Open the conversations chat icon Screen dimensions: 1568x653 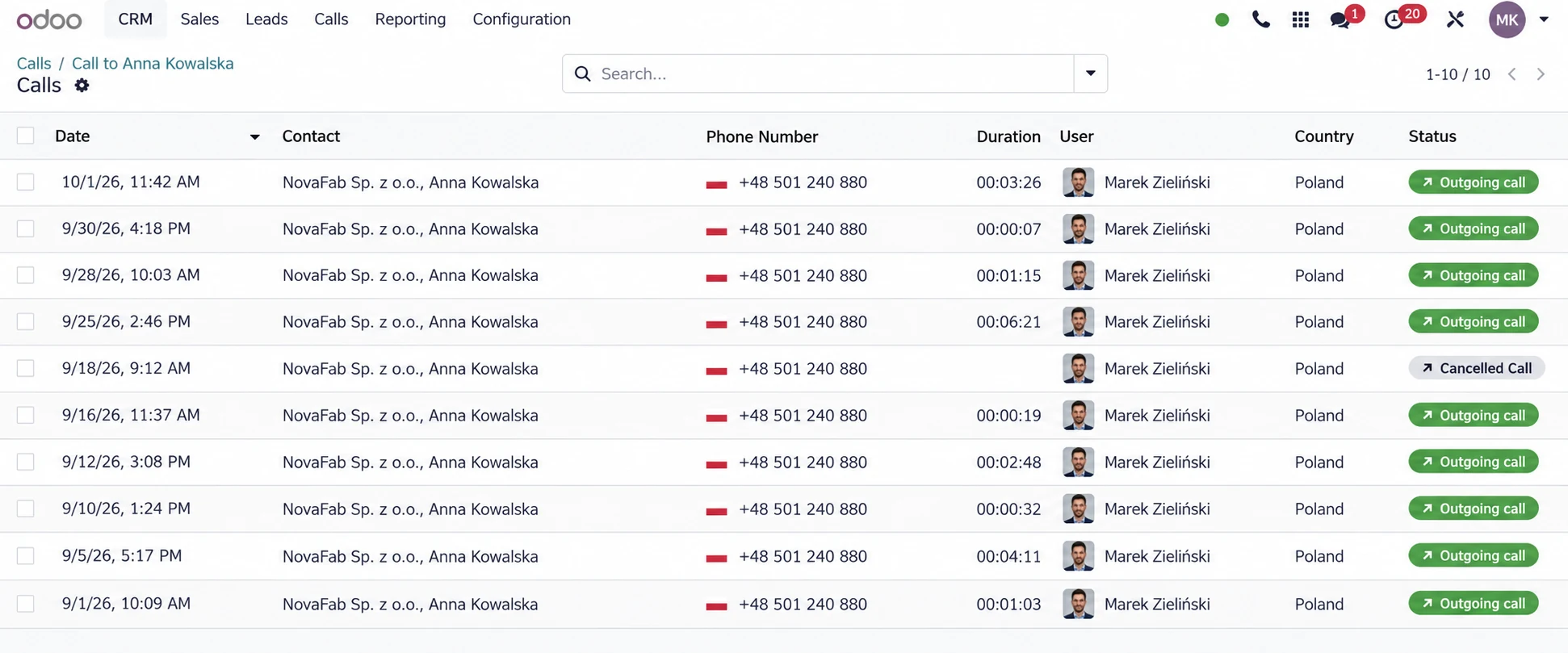(x=1340, y=20)
